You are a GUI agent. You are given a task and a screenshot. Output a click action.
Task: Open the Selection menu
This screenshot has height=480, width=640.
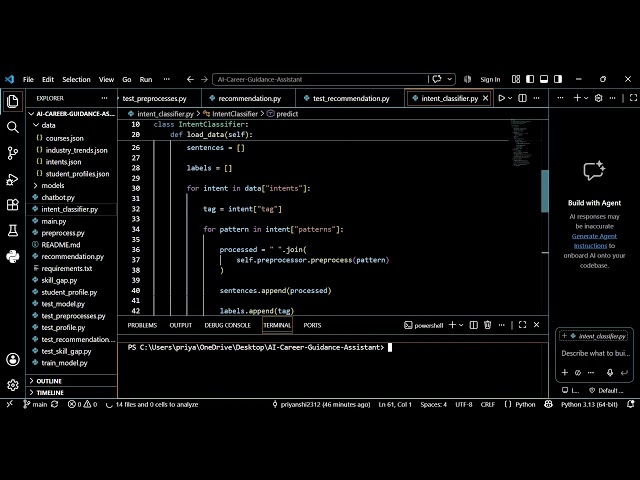click(76, 79)
